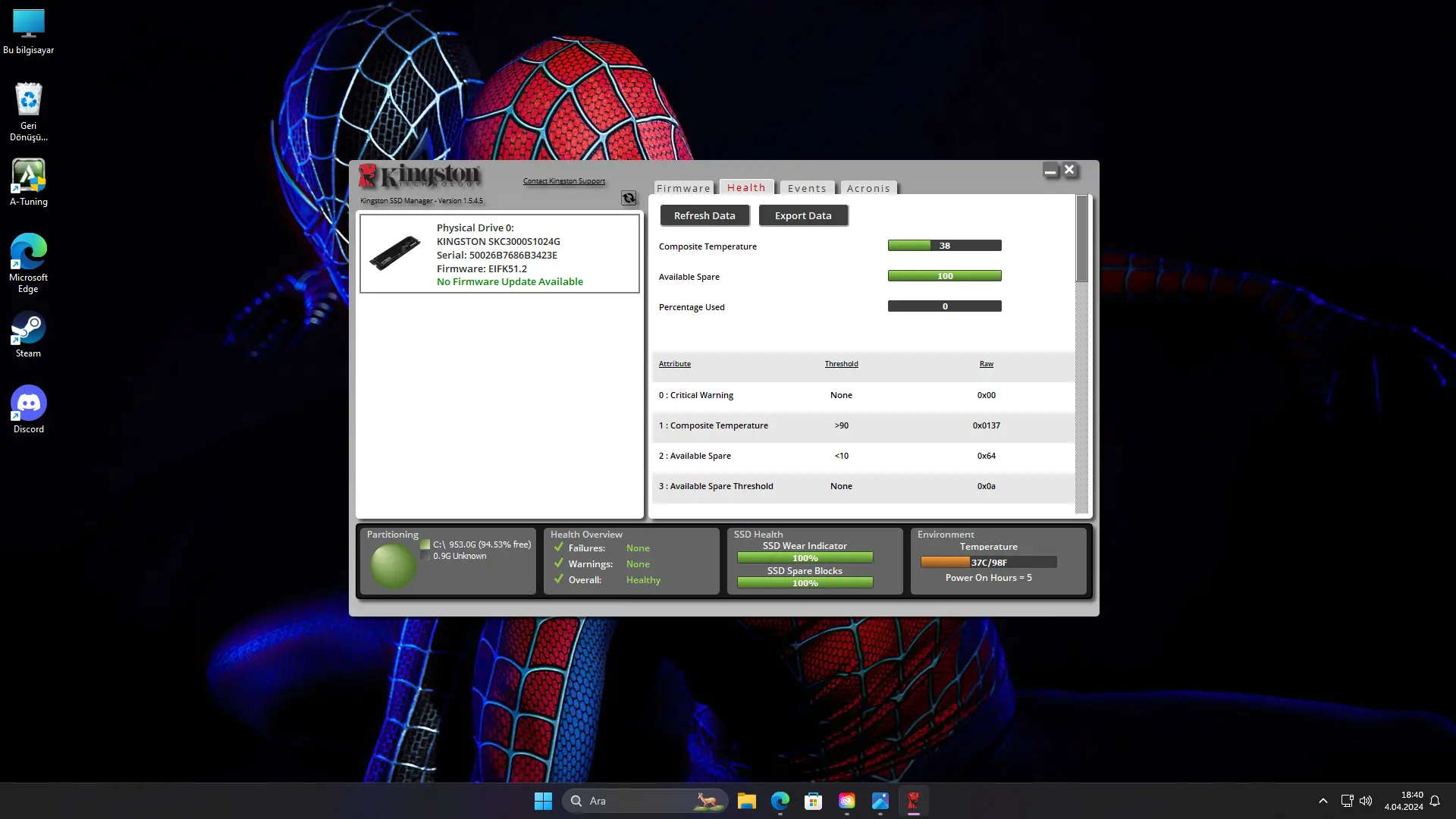
Task: Click the Overall 'Healthy' status
Action: pyautogui.click(x=643, y=580)
